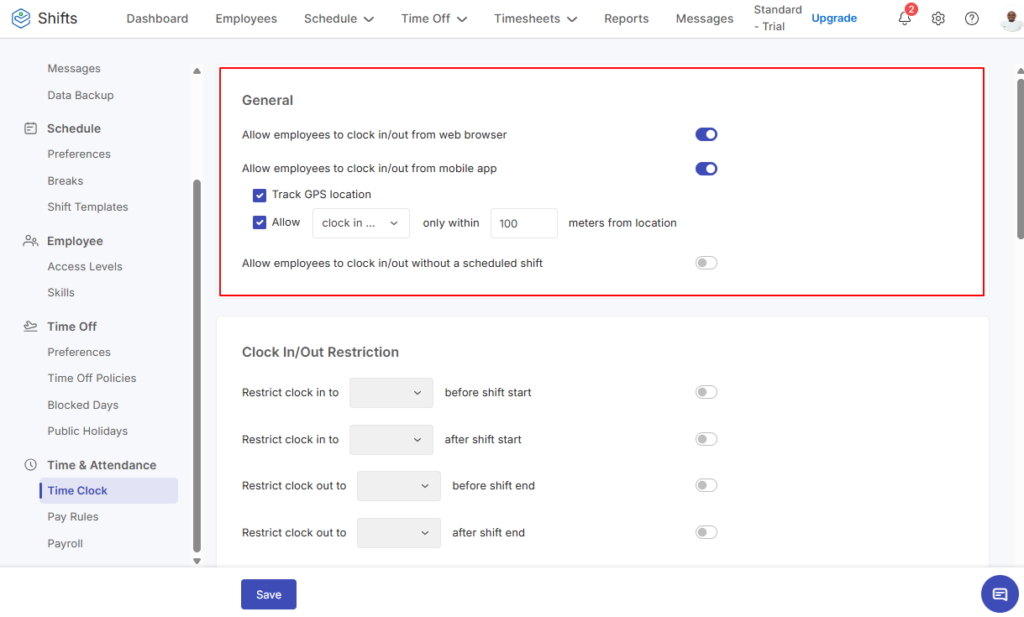Expand the Time Off top navigation menu
1024x617 pixels.
[x=434, y=18]
